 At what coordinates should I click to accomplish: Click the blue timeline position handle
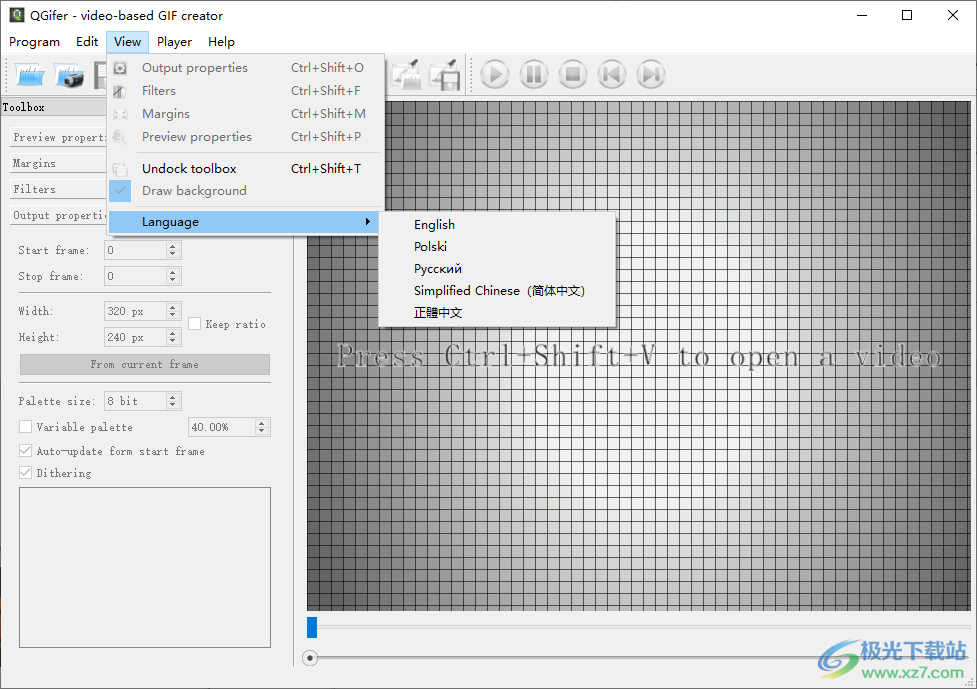coord(312,627)
